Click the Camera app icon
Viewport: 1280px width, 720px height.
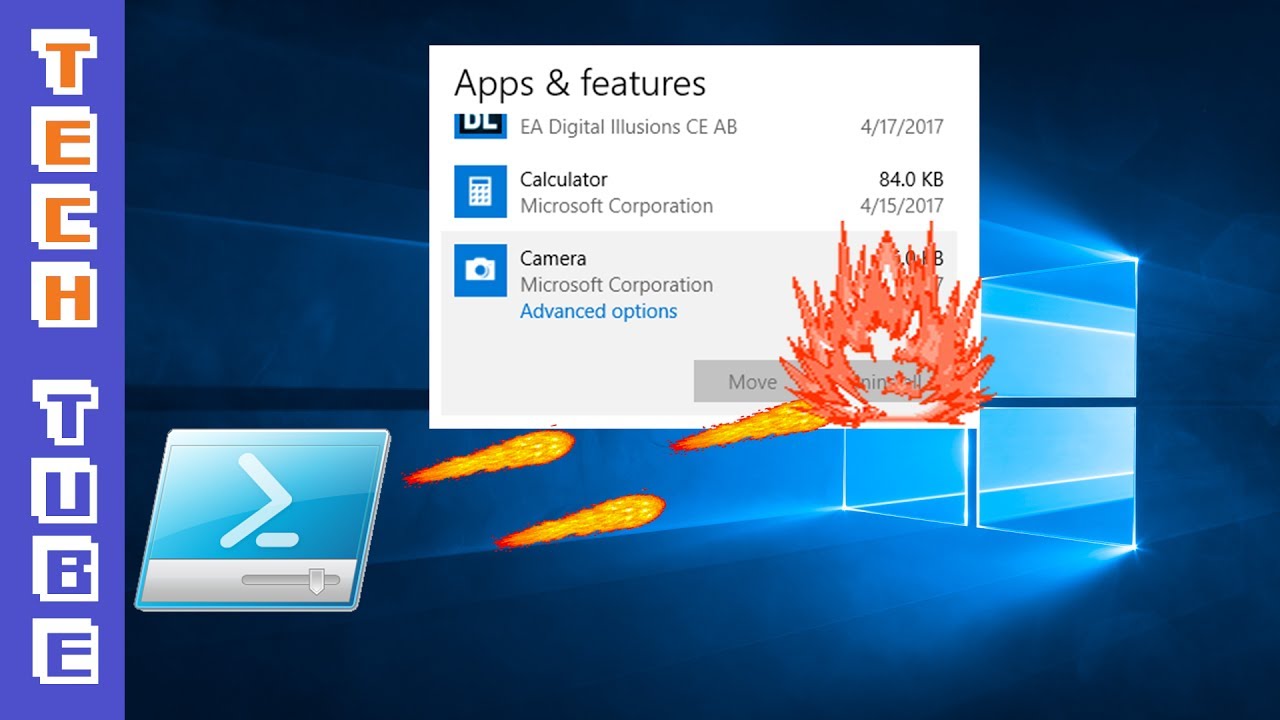click(x=480, y=270)
